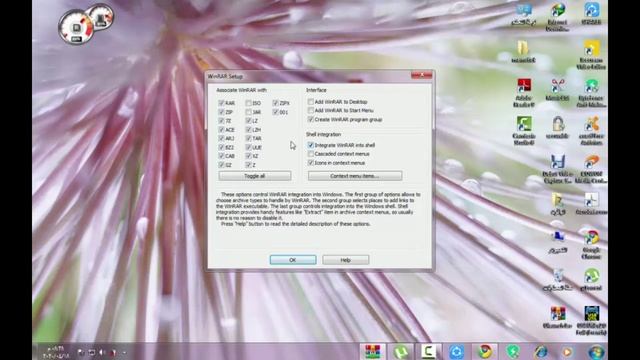Screen dimensions: 640x360
Task: Enable Add WinRAR to Desktop
Action: 311,102
